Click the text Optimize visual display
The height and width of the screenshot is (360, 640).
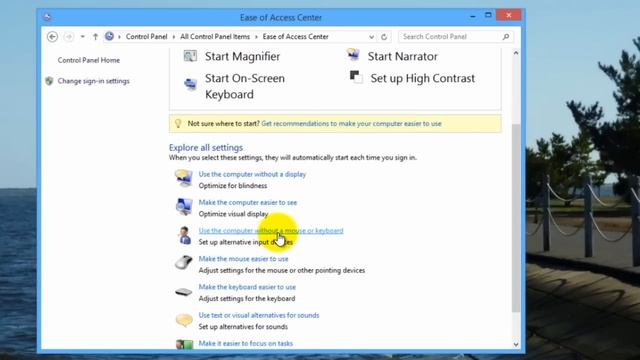click(233, 214)
